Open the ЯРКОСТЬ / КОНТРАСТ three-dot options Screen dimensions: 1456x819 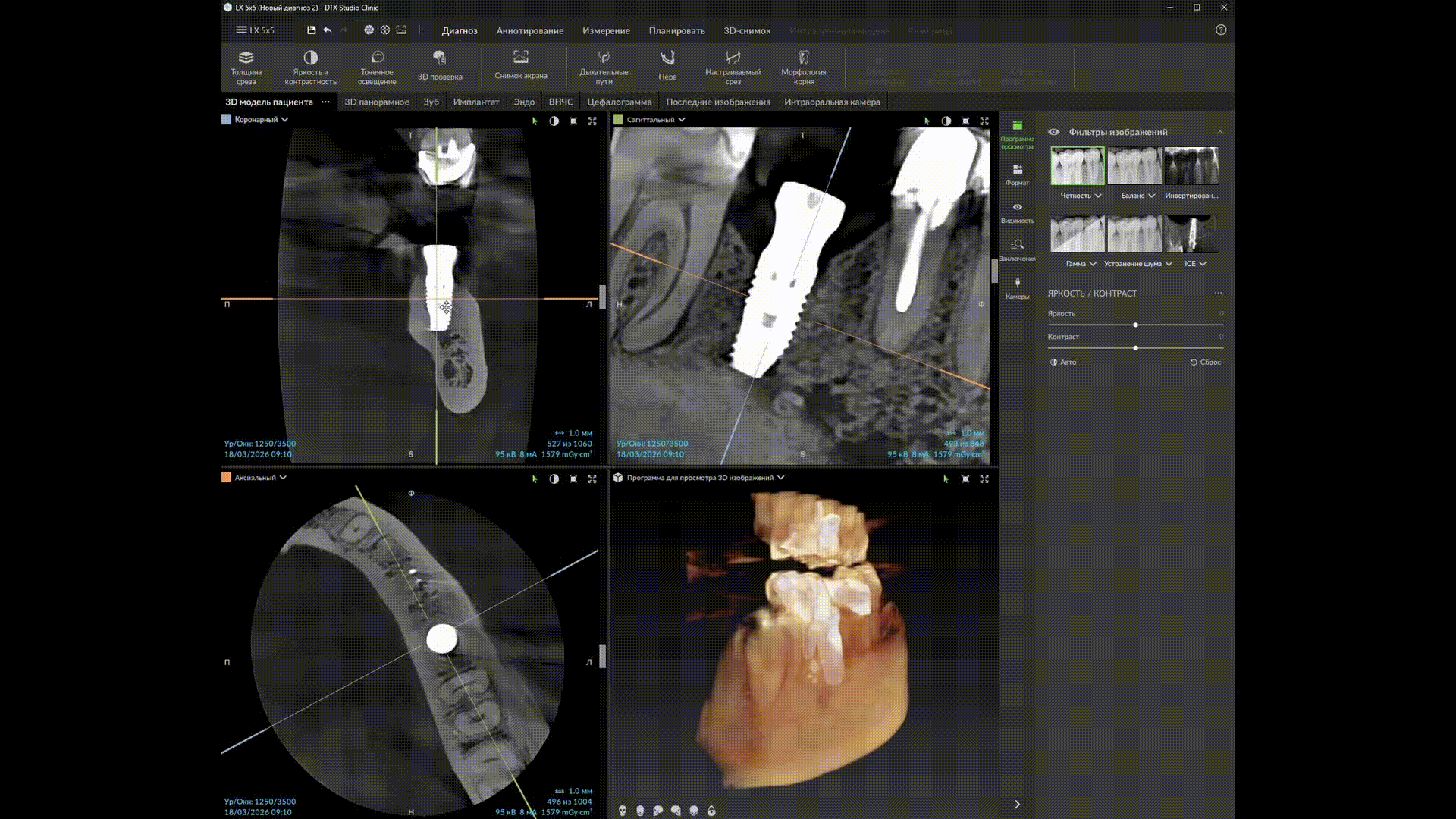1218,293
